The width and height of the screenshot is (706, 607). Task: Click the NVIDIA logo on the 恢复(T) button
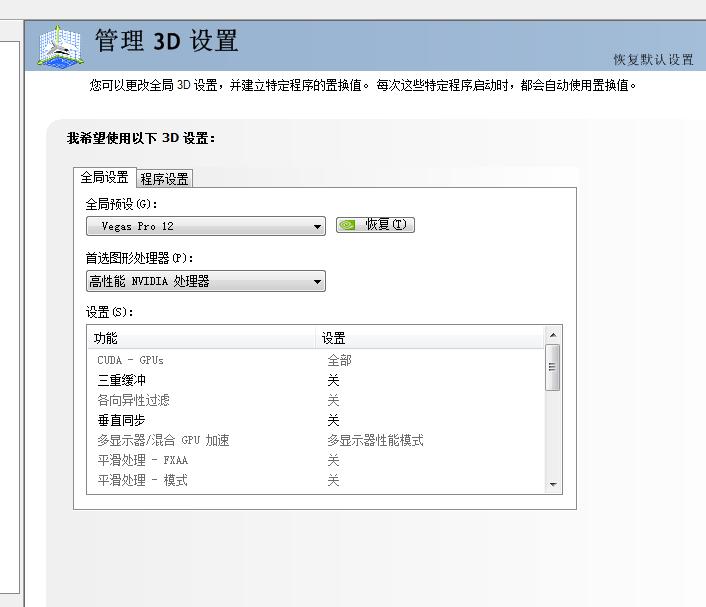pos(348,225)
